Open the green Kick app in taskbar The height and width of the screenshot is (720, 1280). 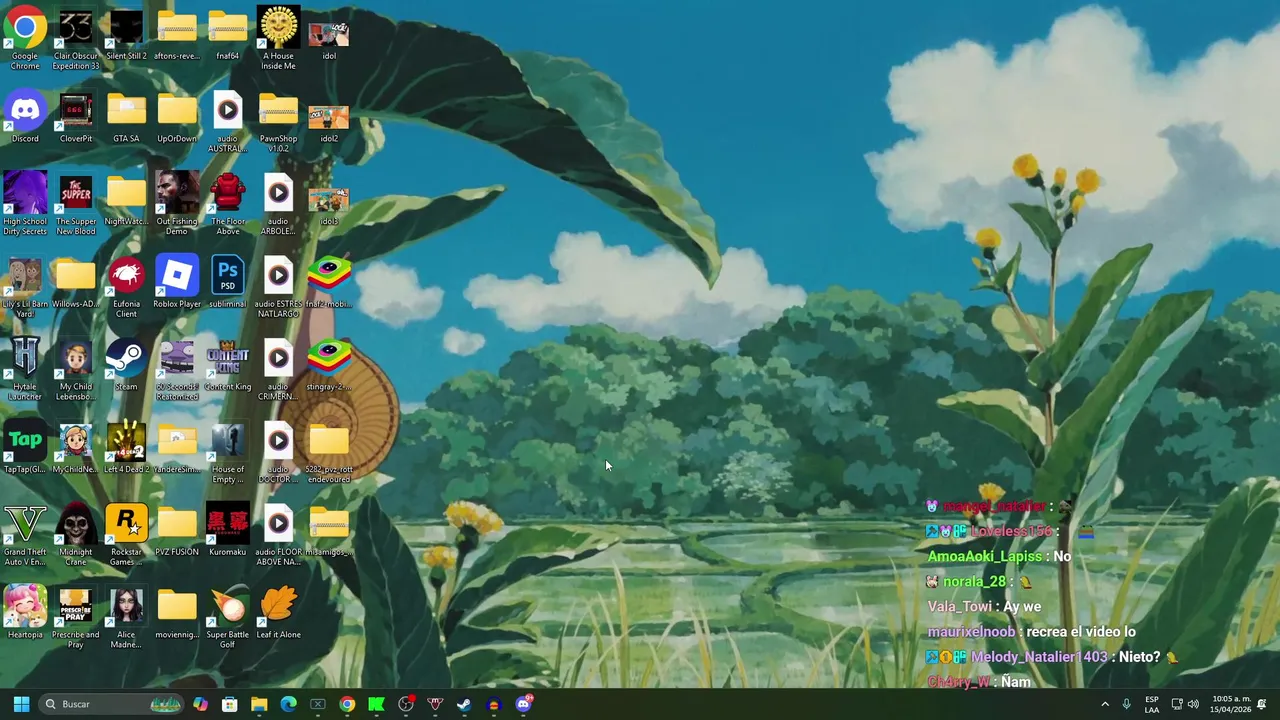376,704
